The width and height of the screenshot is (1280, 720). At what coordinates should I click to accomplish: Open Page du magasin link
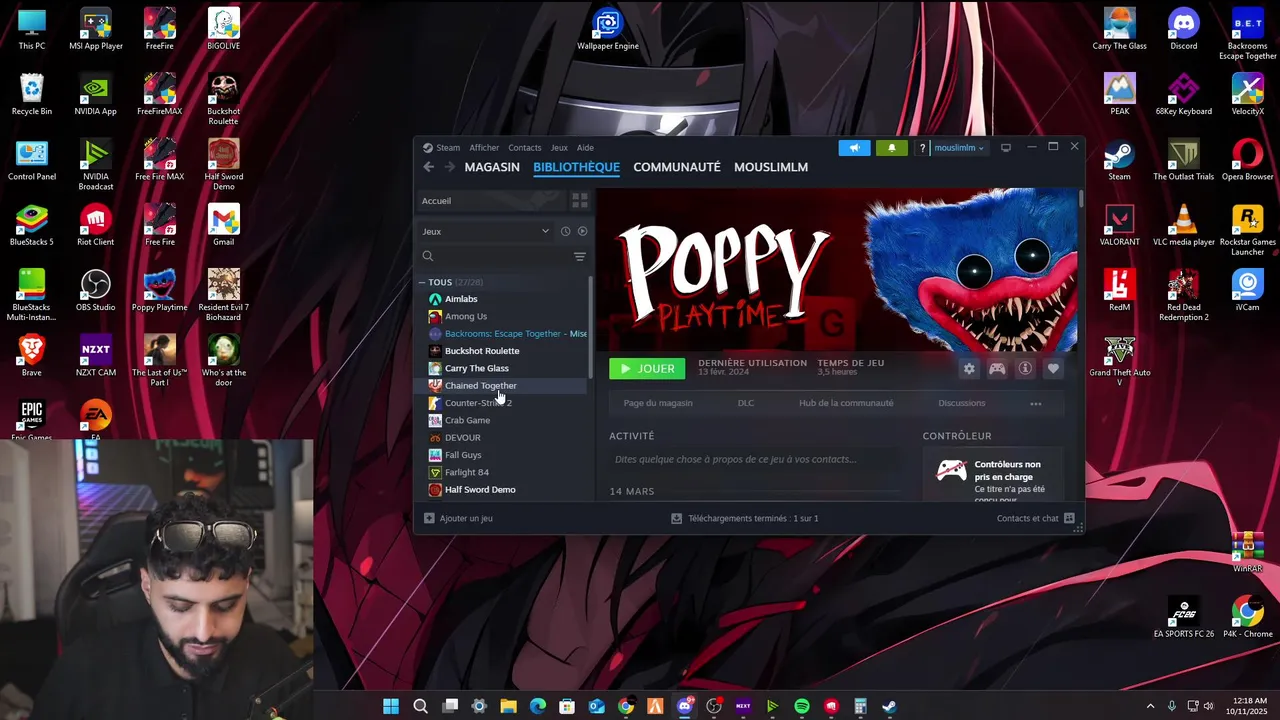click(658, 403)
